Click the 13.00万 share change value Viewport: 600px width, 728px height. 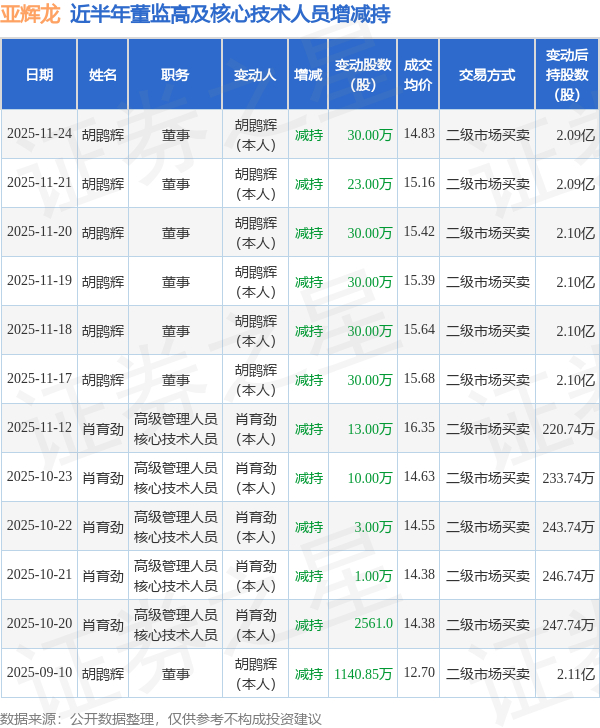point(370,429)
